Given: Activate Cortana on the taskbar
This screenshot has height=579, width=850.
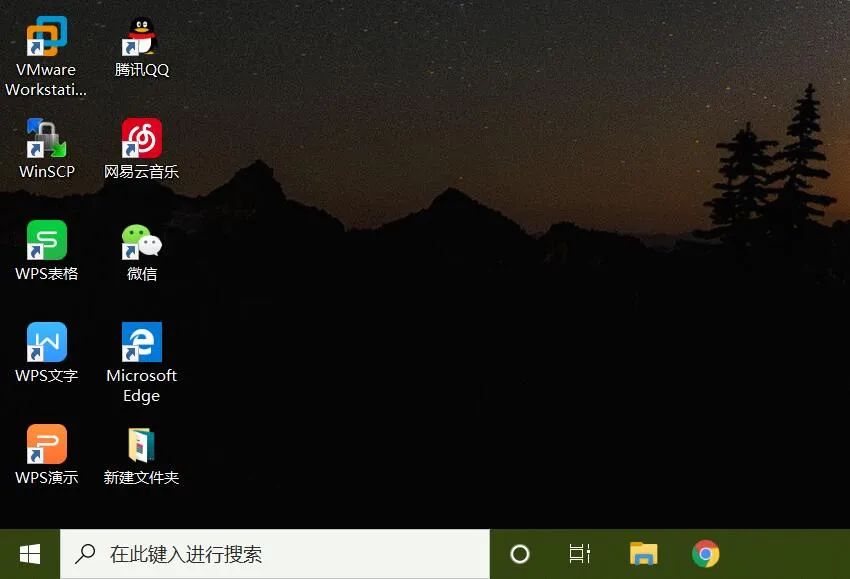Looking at the screenshot, I should pos(519,553).
